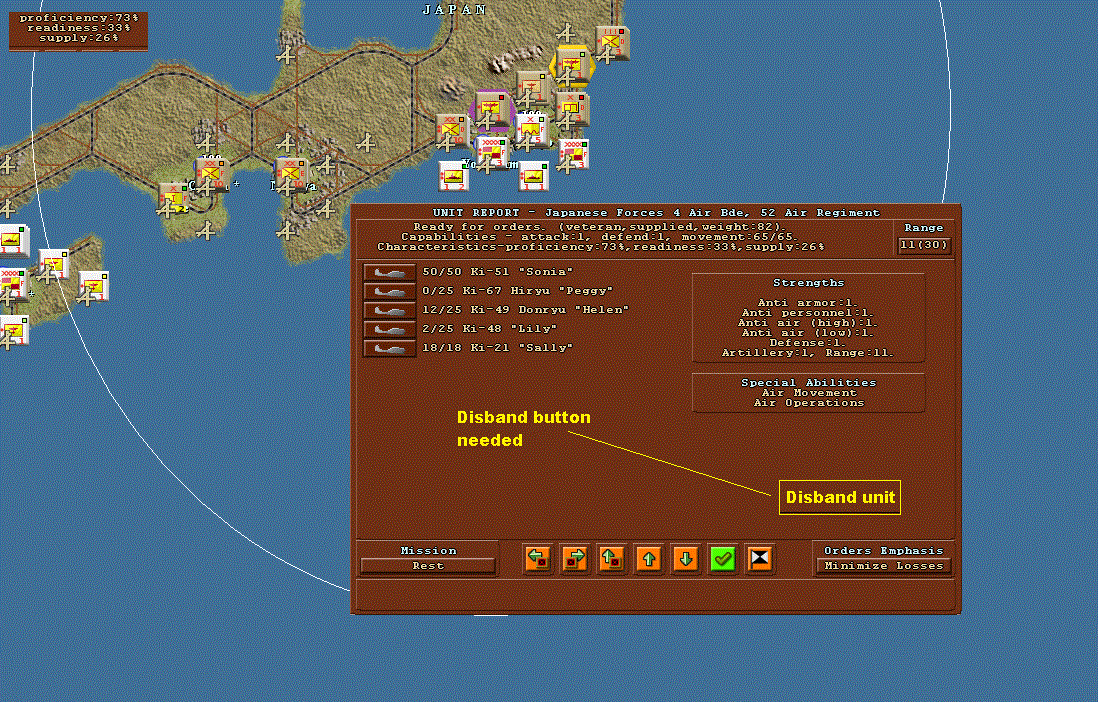Viewport: 1098px width, 702px height.
Task: Select the air unit on purple-highlighted hex
Action: pos(493,109)
